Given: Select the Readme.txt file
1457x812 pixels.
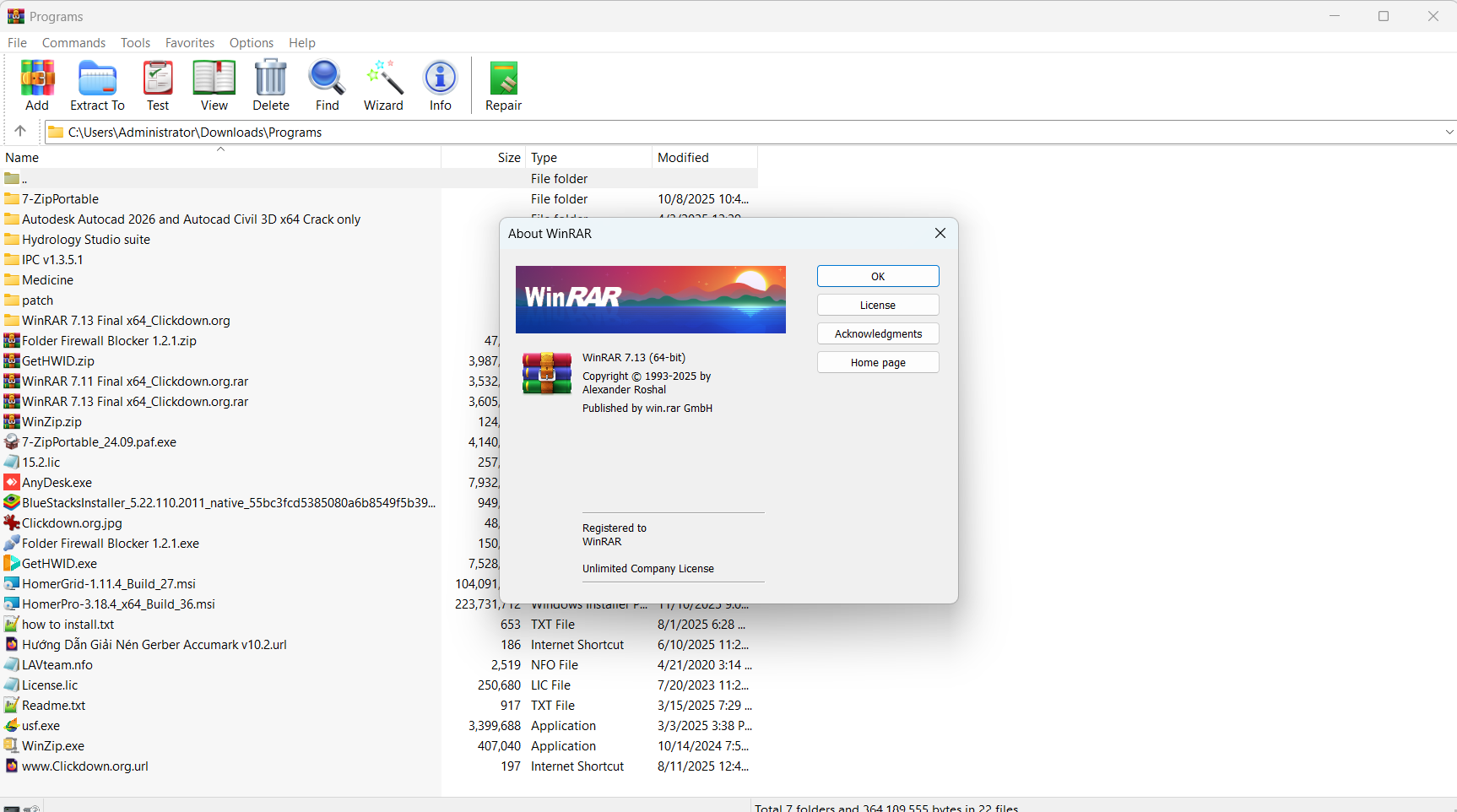Looking at the screenshot, I should [53, 705].
